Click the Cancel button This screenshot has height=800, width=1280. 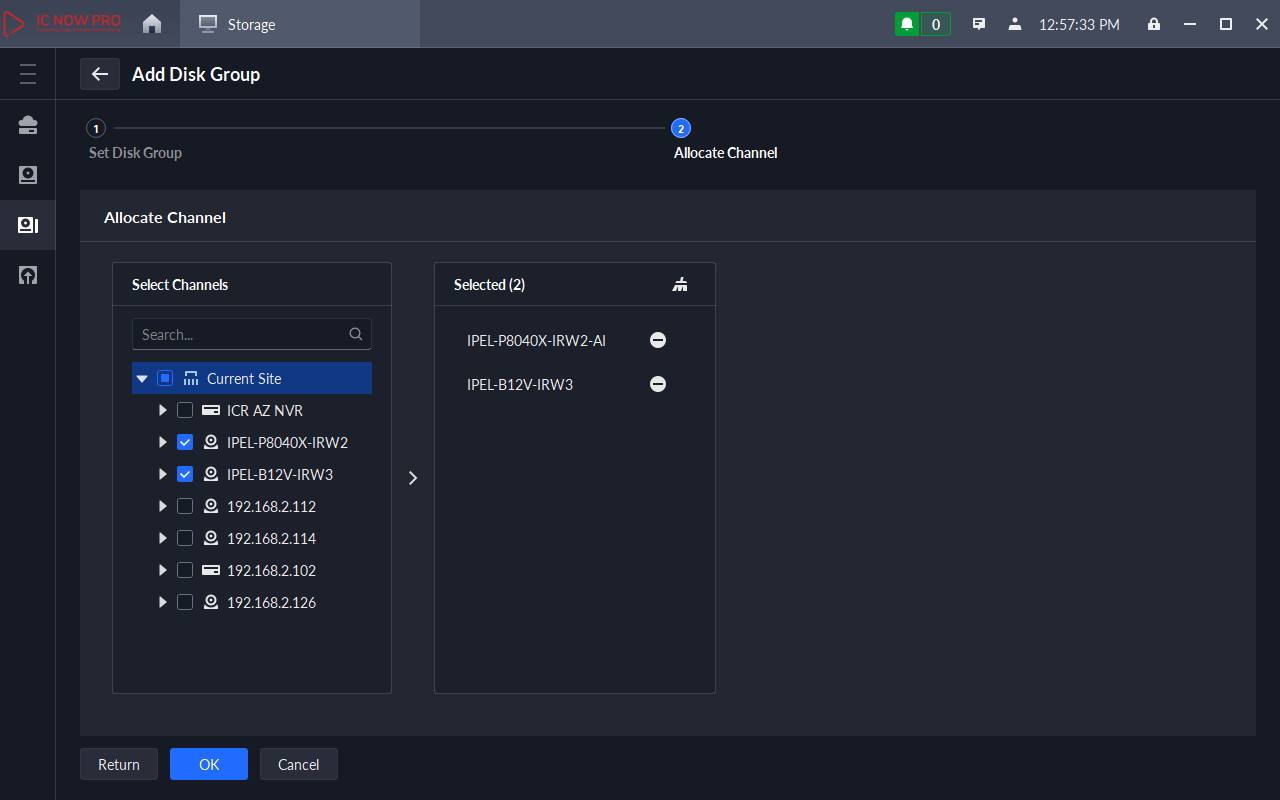(299, 764)
